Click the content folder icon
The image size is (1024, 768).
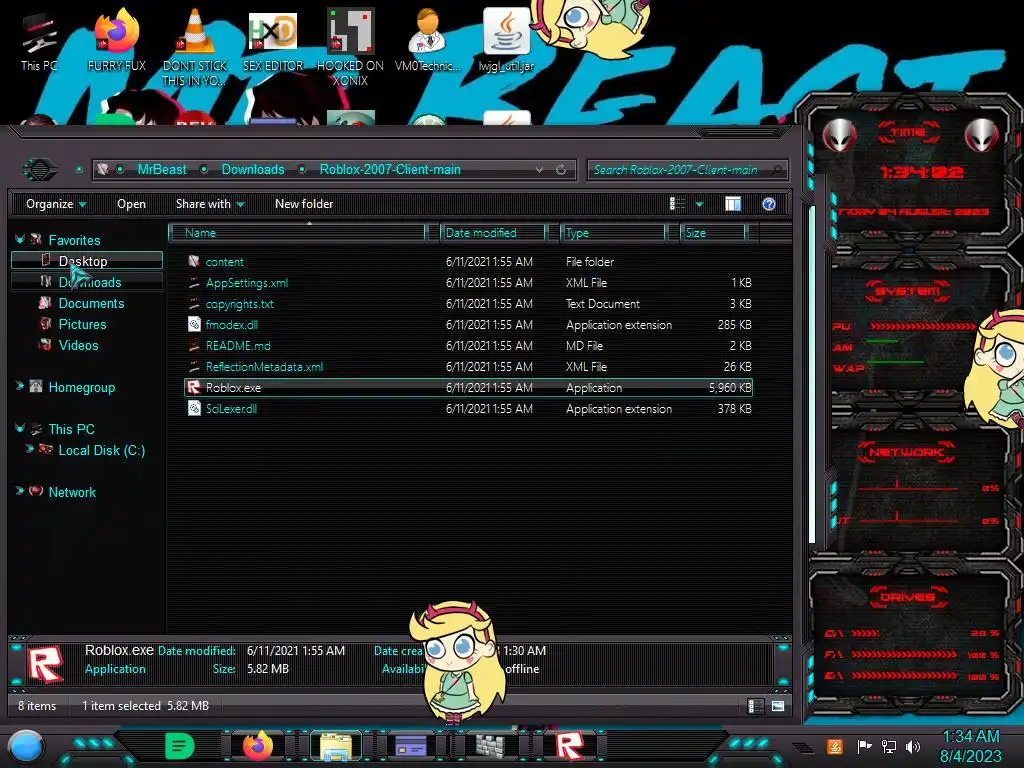[x=194, y=261]
